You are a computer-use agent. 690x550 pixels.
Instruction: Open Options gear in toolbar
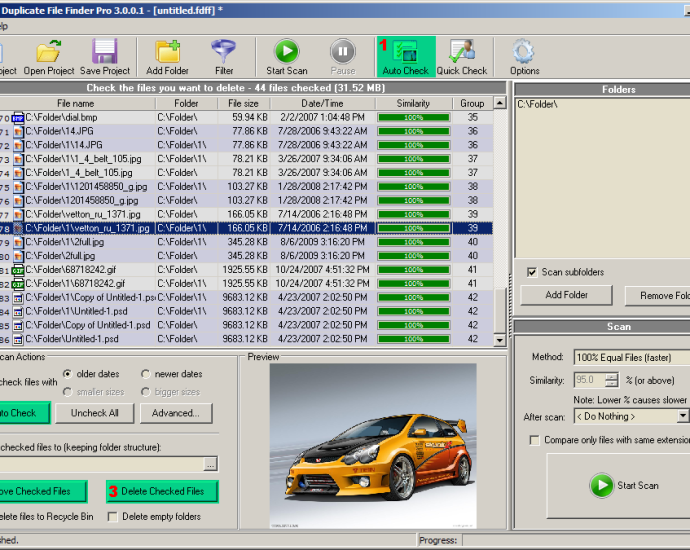pyautogui.click(x=524, y=51)
